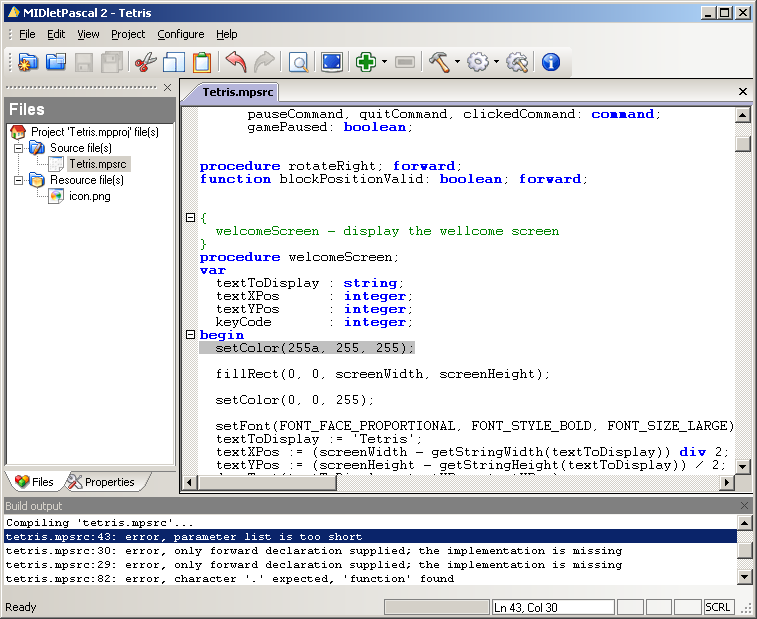The image size is (757, 619).
Task: Collapse the Source file(s) tree node
Action: click(x=19, y=148)
